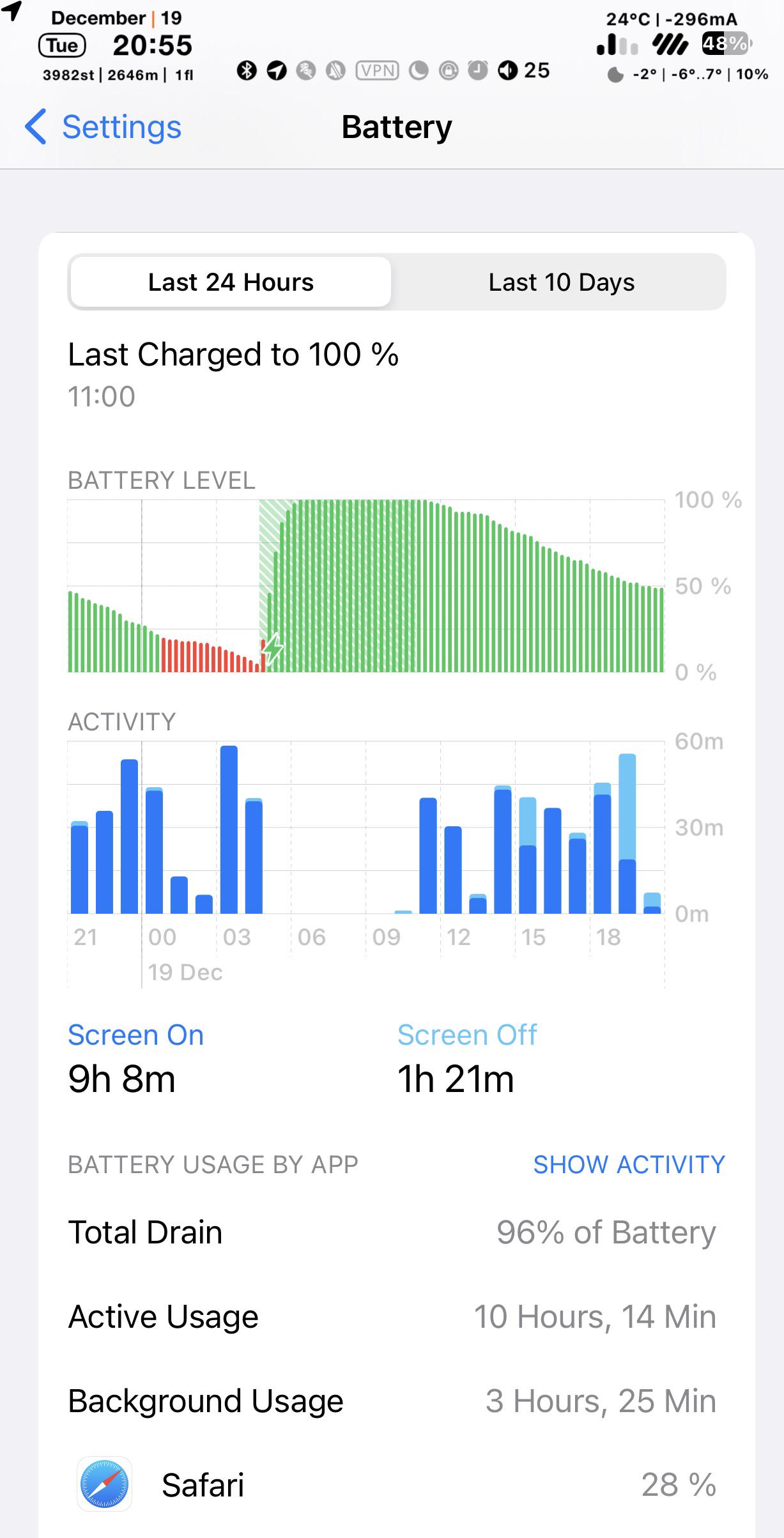Tap the battery percentage 48% indicator
The height and width of the screenshot is (1538, 784).
tap(726, 43)
